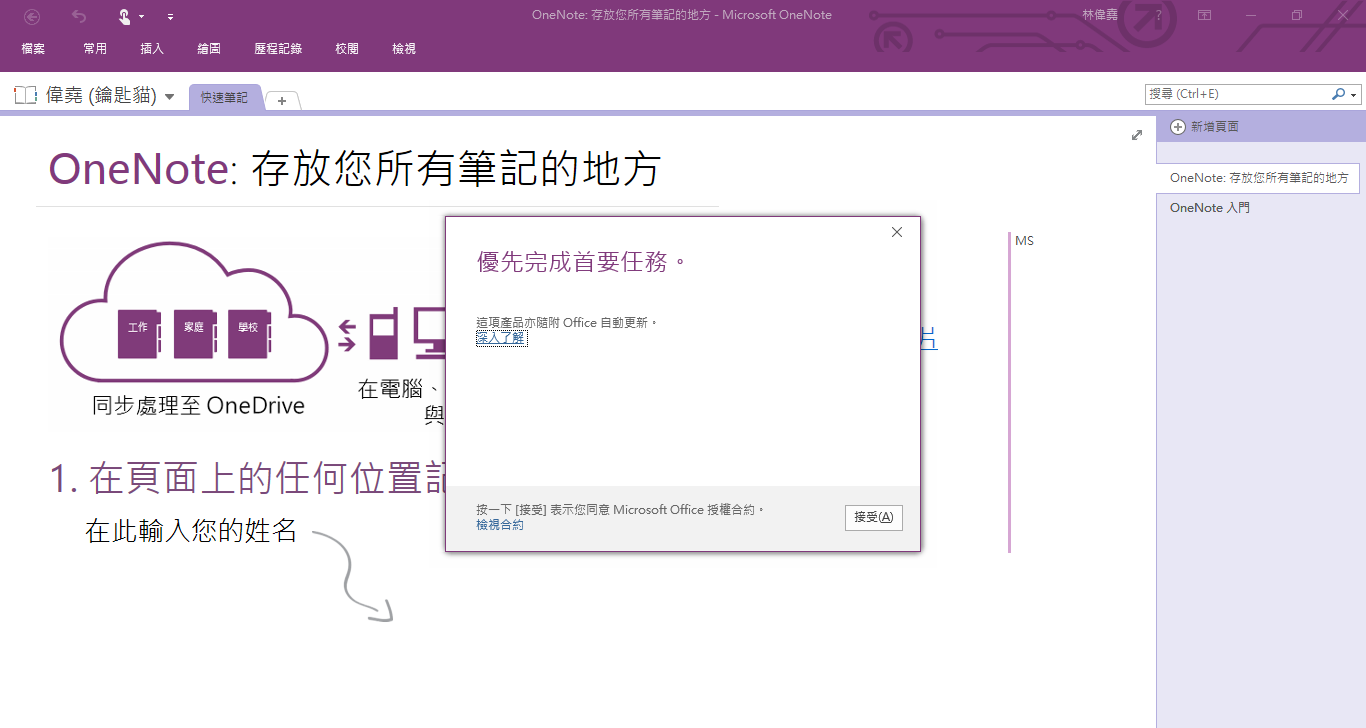Open the 檢視合約 license link
This screenshot has height=728, width=1366.
click(x=500, y=525)
